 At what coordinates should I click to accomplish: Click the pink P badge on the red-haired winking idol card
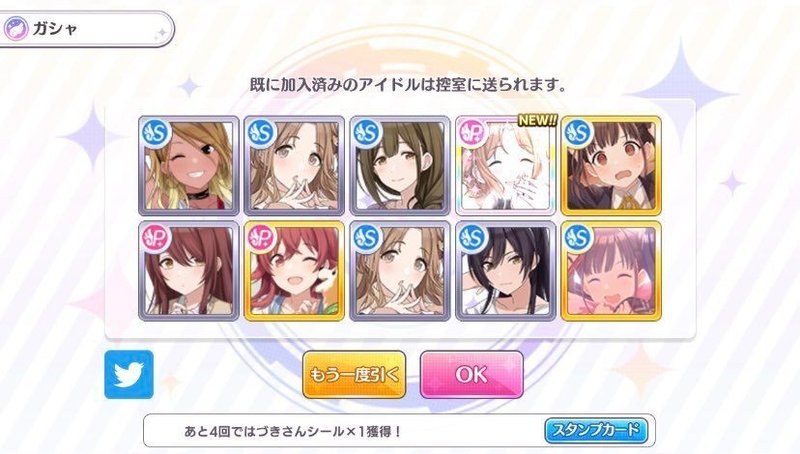pyautogui.click(x=261, y=238)
